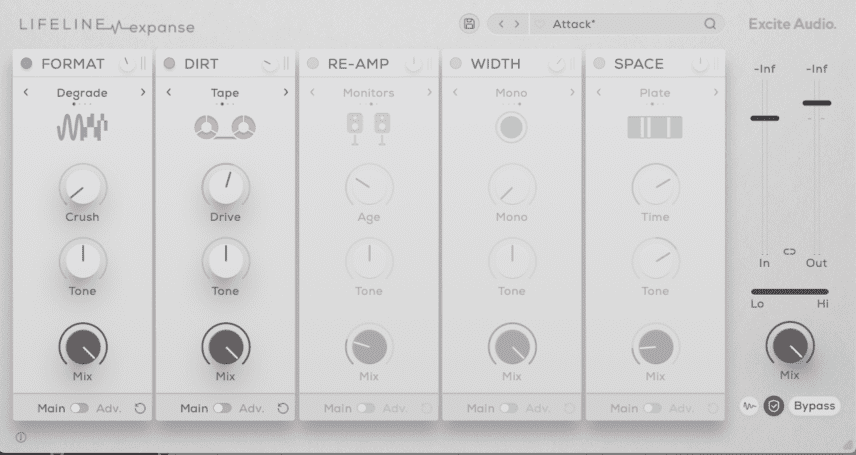
Task: Favorite the Attack preset with the heart icon
Action: point(540,24)
